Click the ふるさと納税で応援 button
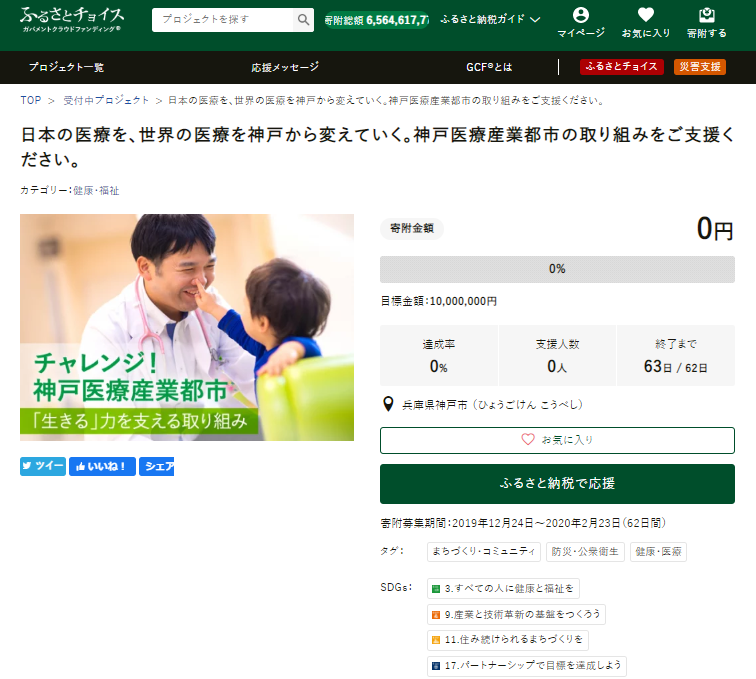 click(557, 483)
